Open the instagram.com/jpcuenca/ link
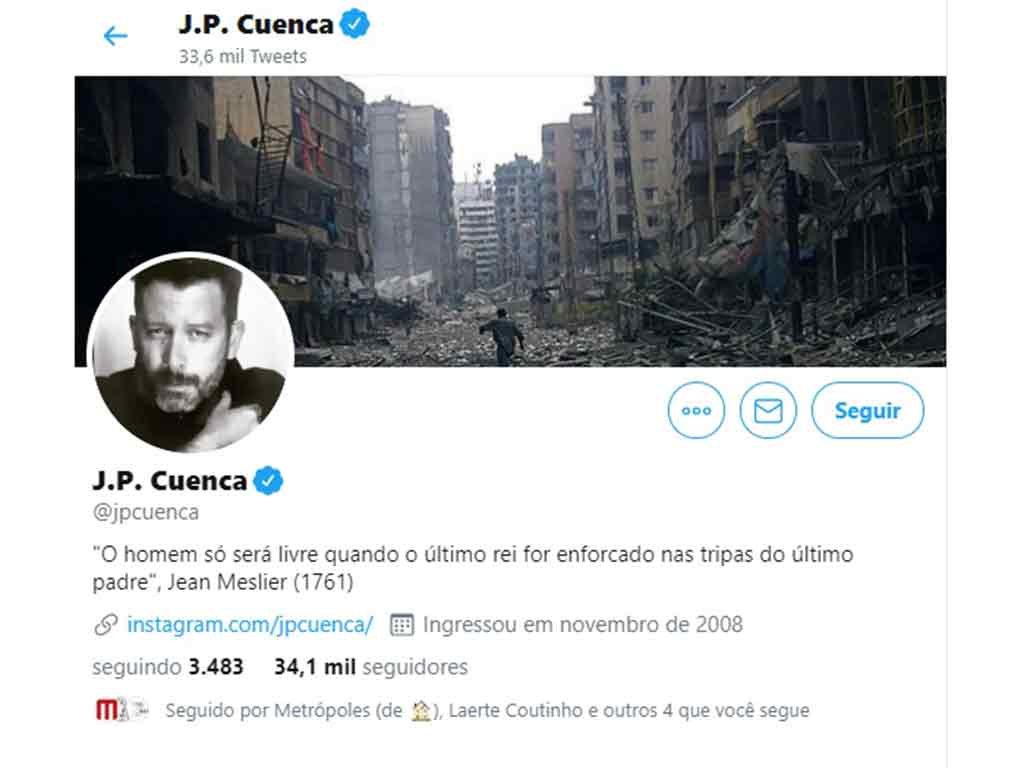 [x=250, y=625]
